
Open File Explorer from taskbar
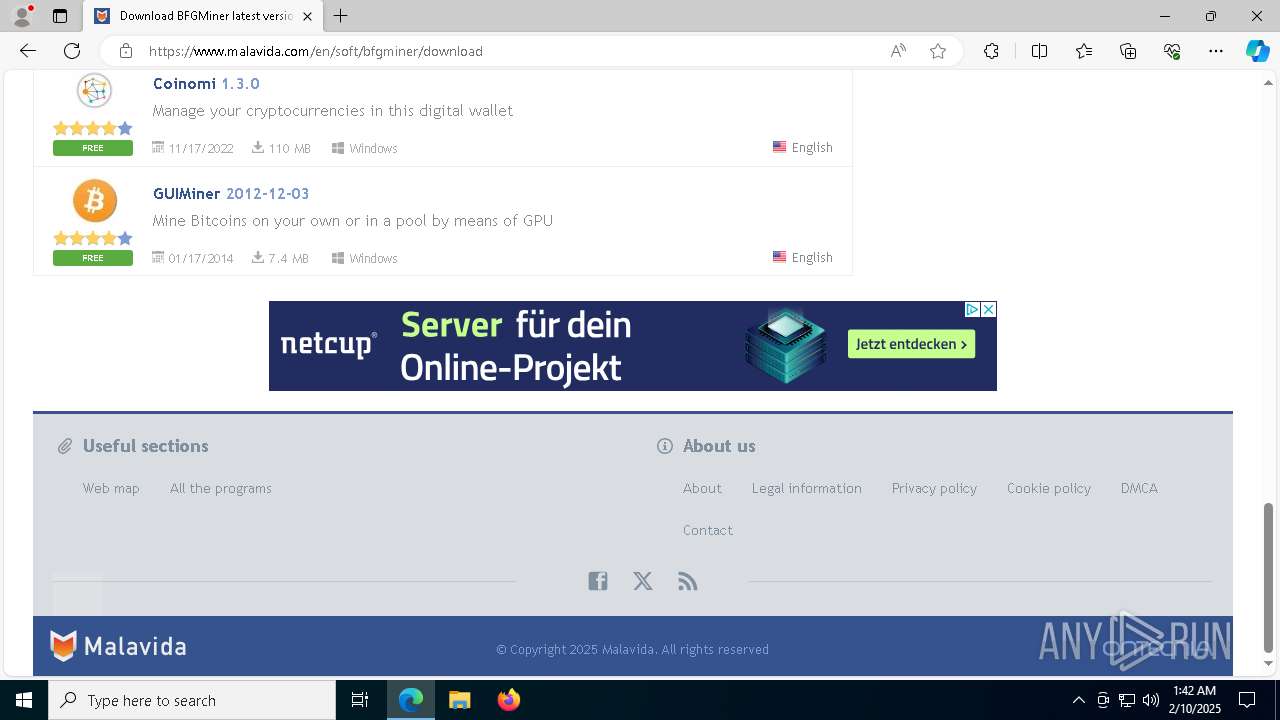(460, 700)
